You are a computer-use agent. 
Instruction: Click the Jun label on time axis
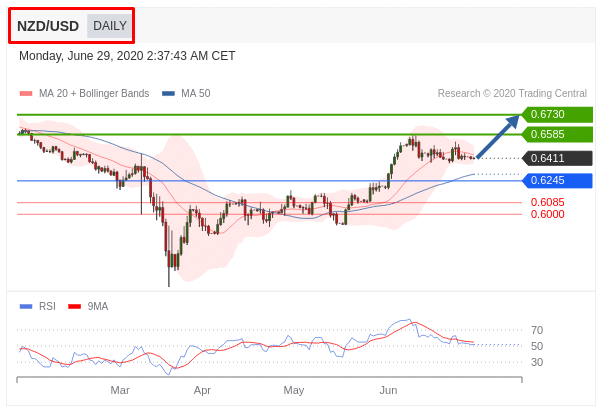[388, 390]
